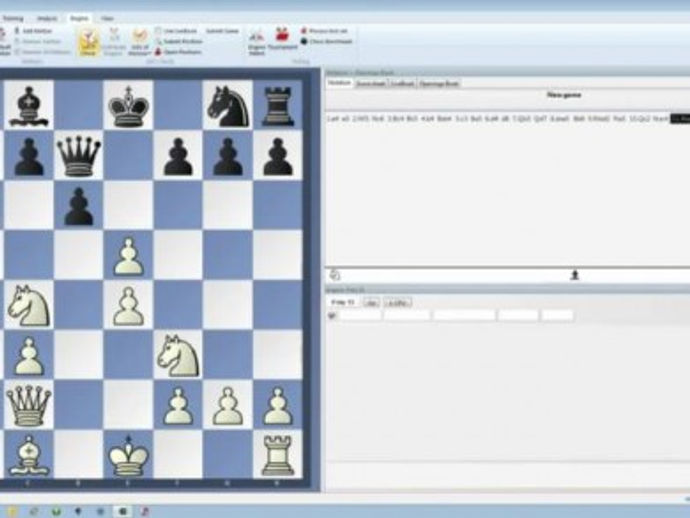
Task: Click the Process test set command
Action: click(x=324, y=31)
